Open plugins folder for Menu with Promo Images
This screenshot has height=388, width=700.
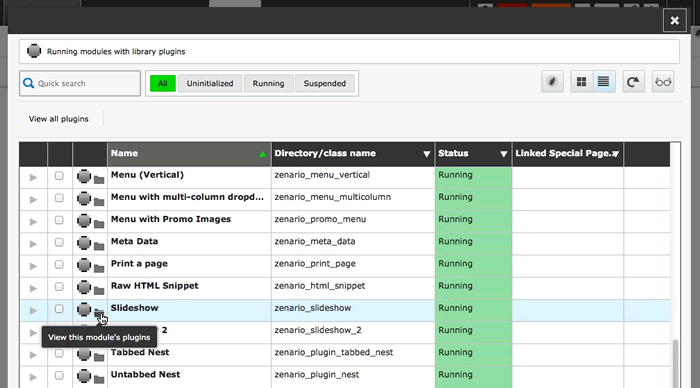(99, 224)
